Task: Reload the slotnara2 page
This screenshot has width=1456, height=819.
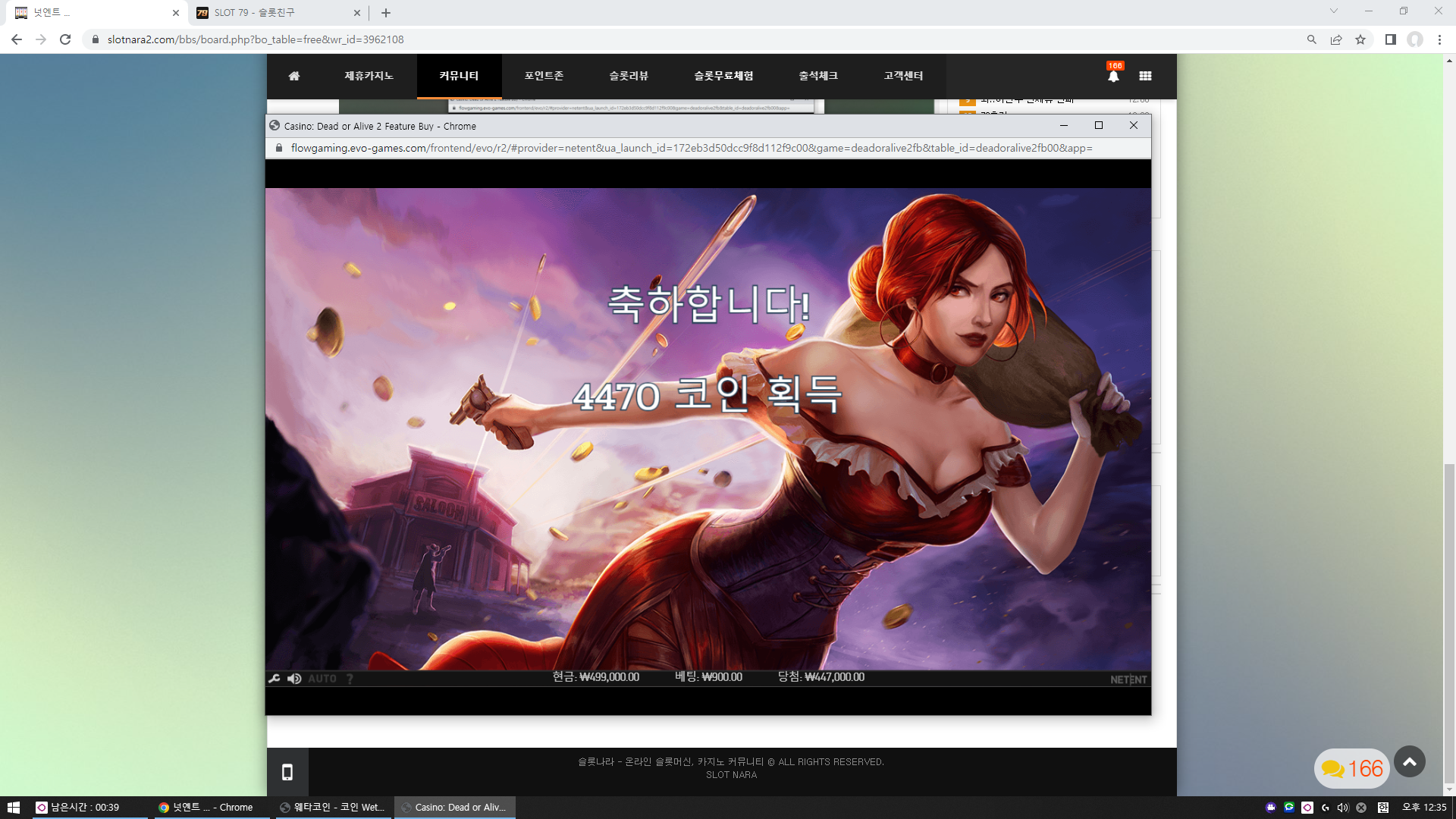Action: (x=65, y=39)
